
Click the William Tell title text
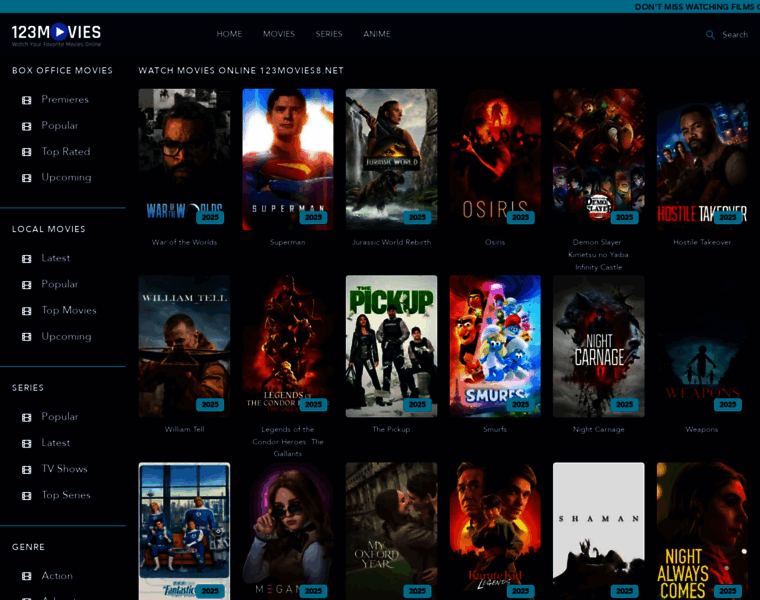pyautogui.click(x=184, y=429)
